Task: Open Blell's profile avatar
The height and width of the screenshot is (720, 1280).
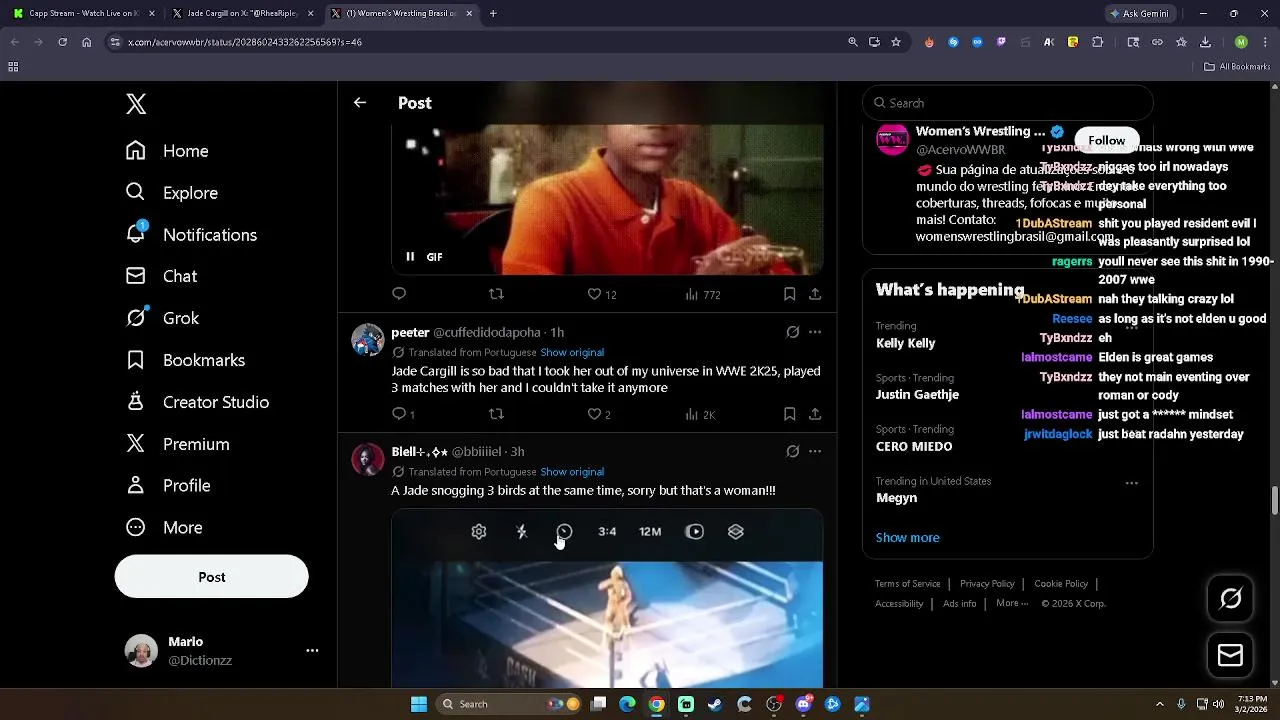Action: coord(368,460)
